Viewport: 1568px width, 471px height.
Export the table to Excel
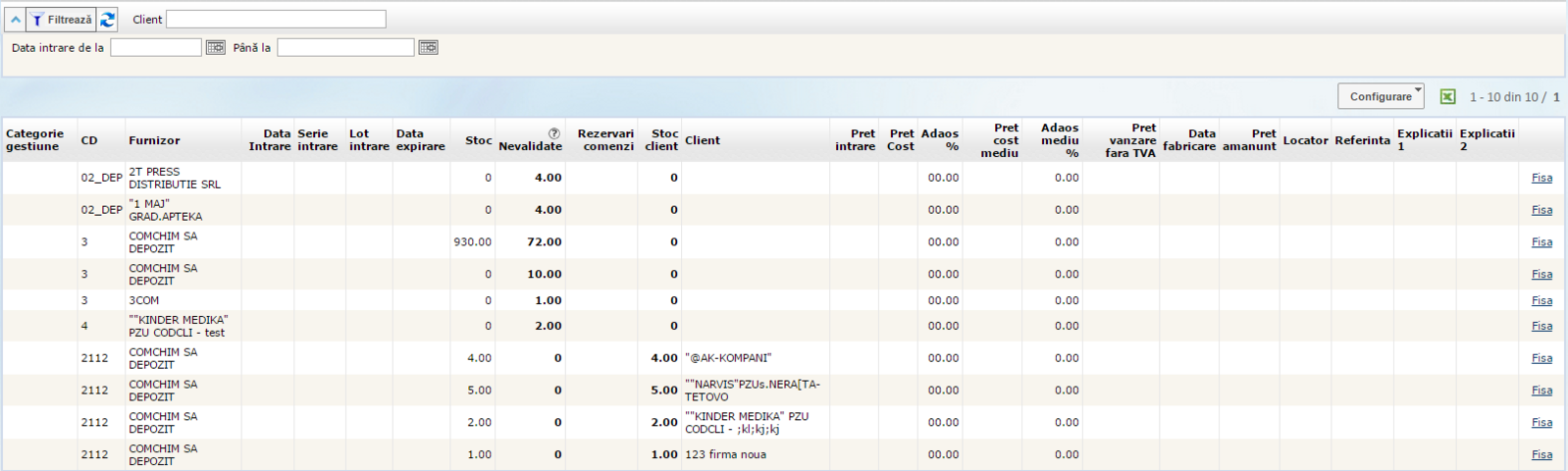1447,96
